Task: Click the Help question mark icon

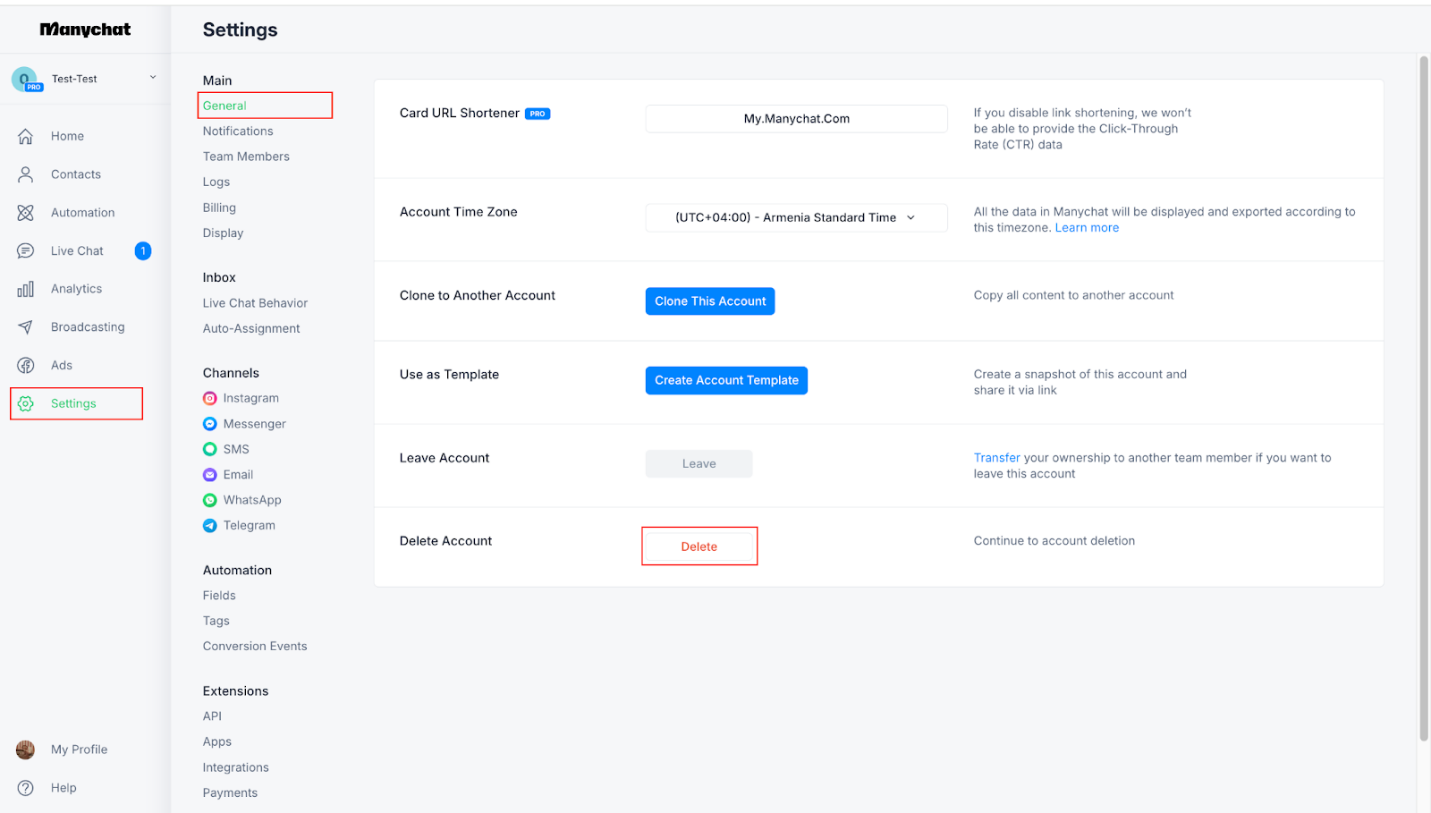Action: [x=26, y=788]
